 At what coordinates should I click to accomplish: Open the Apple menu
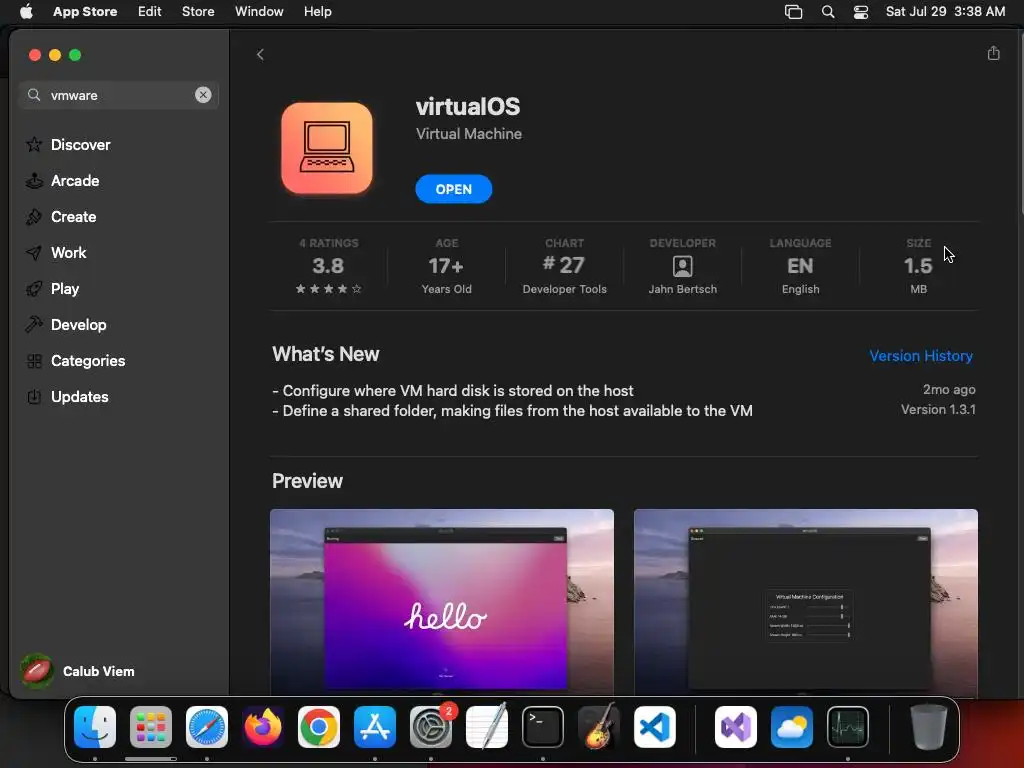(26, 11)
